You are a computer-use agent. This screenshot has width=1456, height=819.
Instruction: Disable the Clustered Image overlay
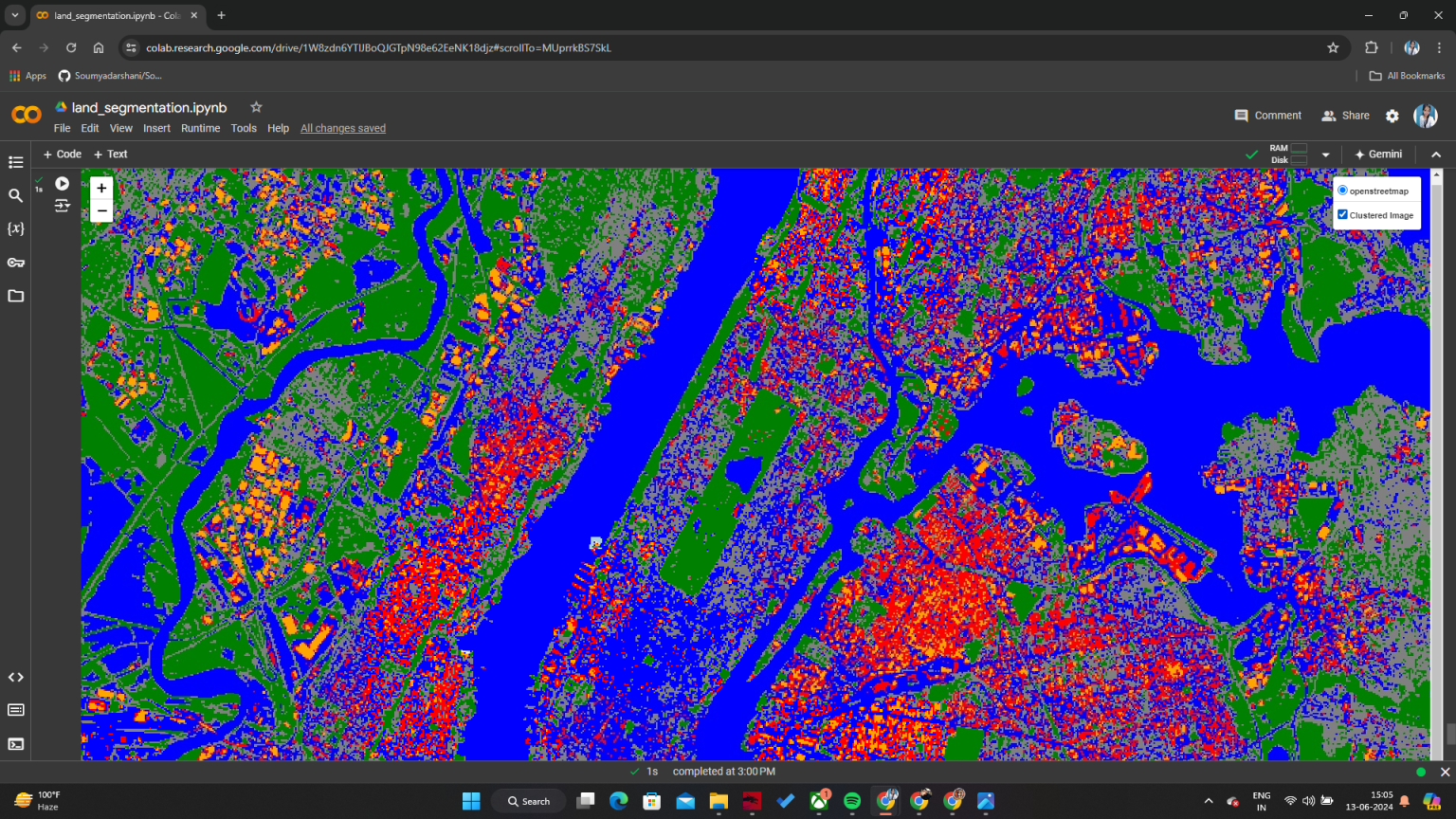pyautogui.click(x=1341, y=214)
